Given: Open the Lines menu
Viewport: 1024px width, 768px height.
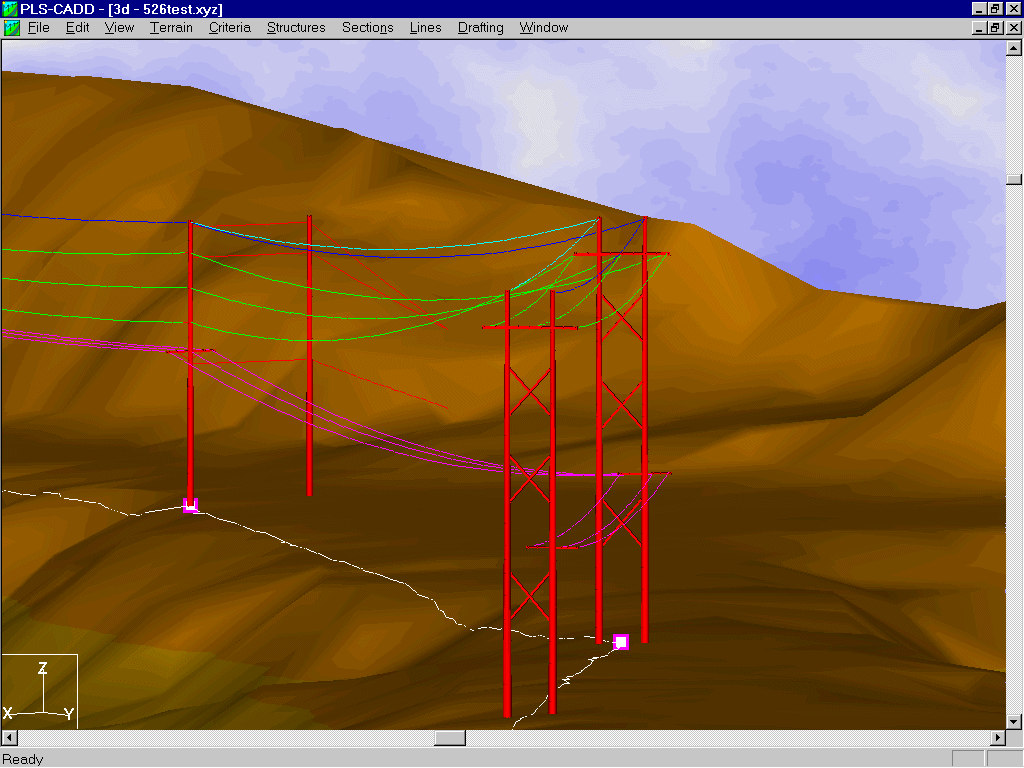Looking at the screenshot, I should point(425,28).
